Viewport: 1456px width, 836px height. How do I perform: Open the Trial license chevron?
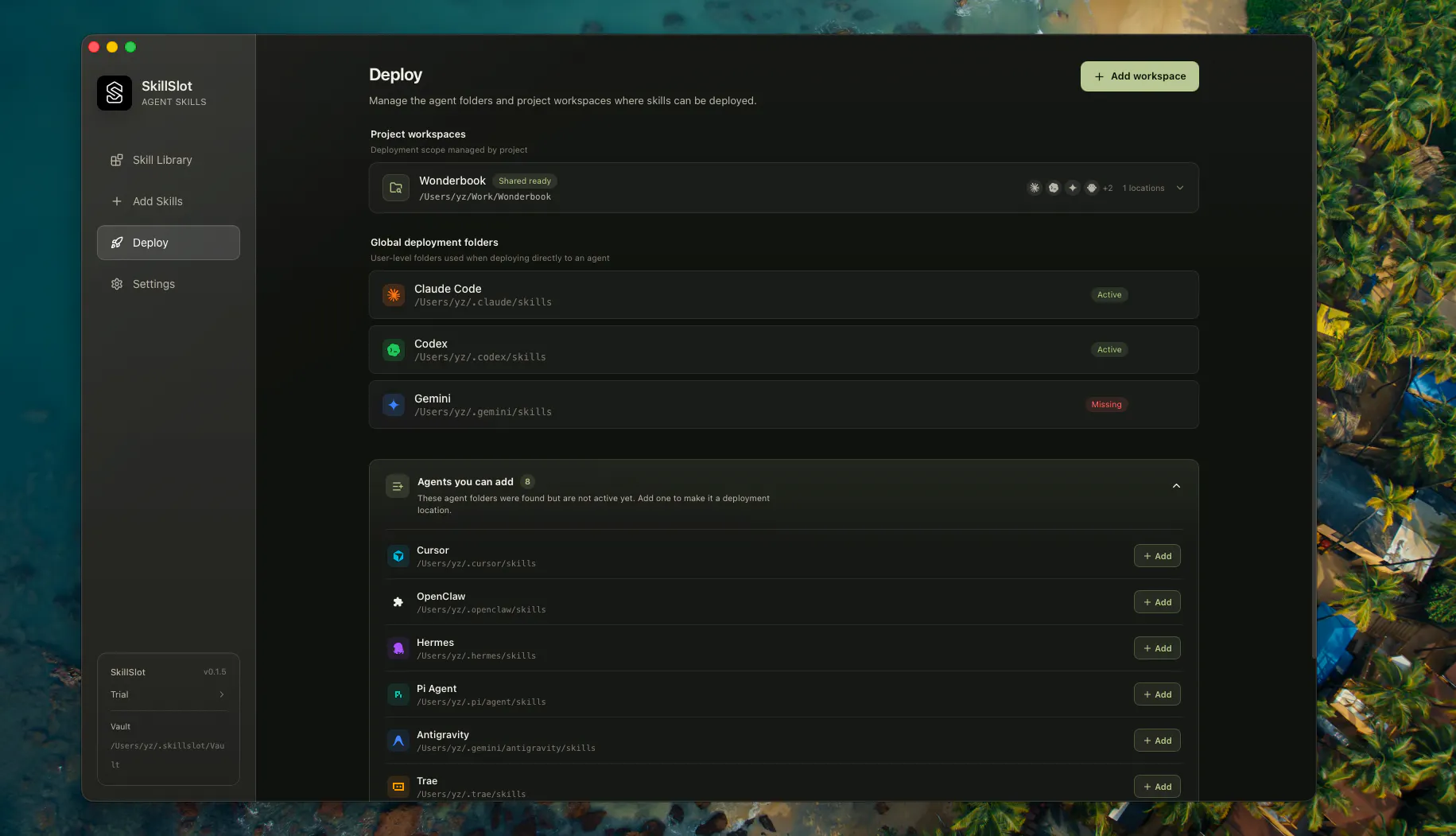pyautogui.click(x=221, y=694)
